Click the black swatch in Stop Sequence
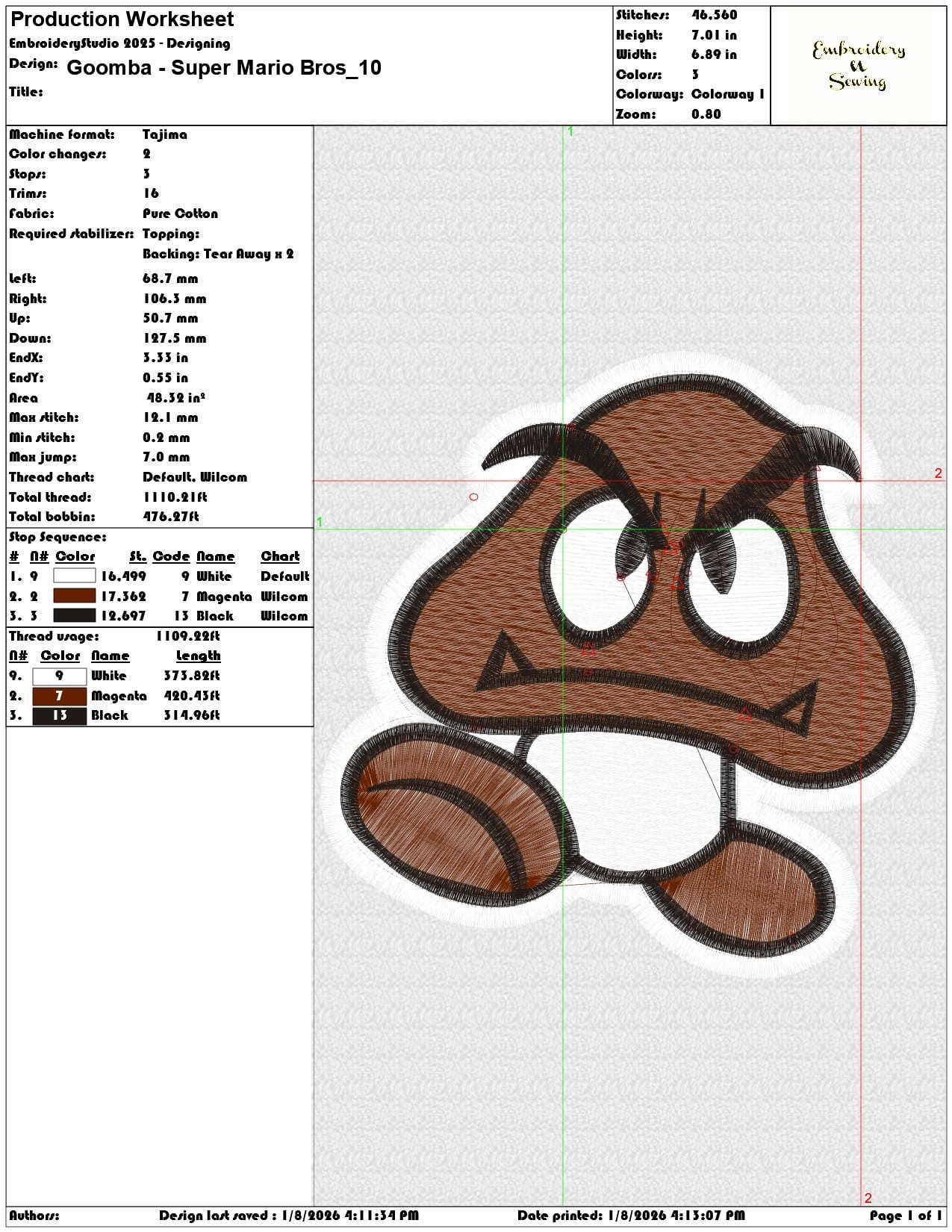Image resolution: width=952 pixels, height=1232 pixels. [74, 615]
